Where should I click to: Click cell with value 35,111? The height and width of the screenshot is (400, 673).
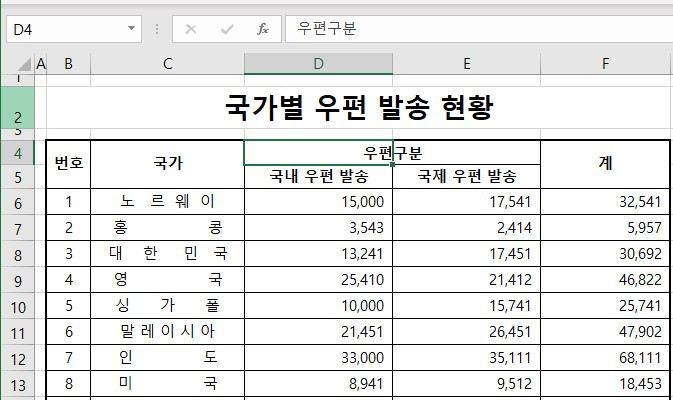(467, 358)
